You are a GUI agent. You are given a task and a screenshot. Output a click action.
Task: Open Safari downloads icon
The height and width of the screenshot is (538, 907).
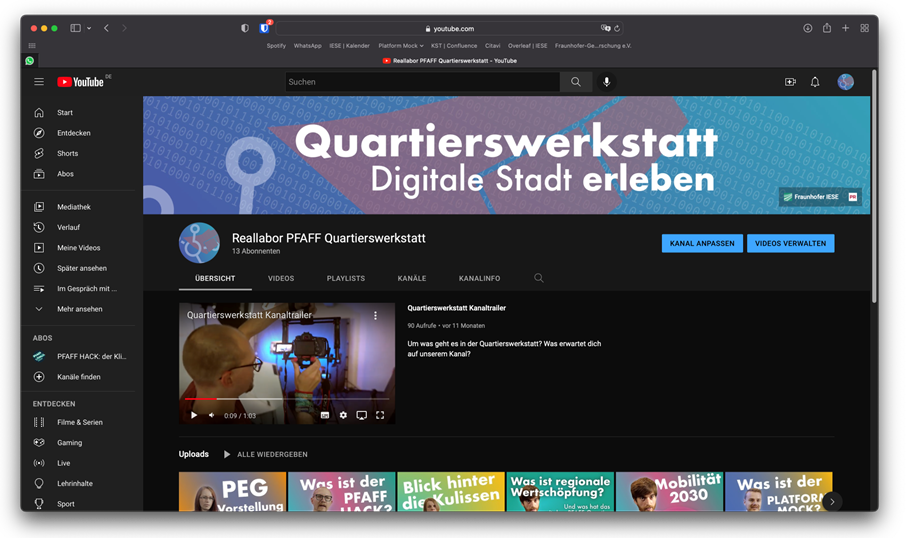808,28
